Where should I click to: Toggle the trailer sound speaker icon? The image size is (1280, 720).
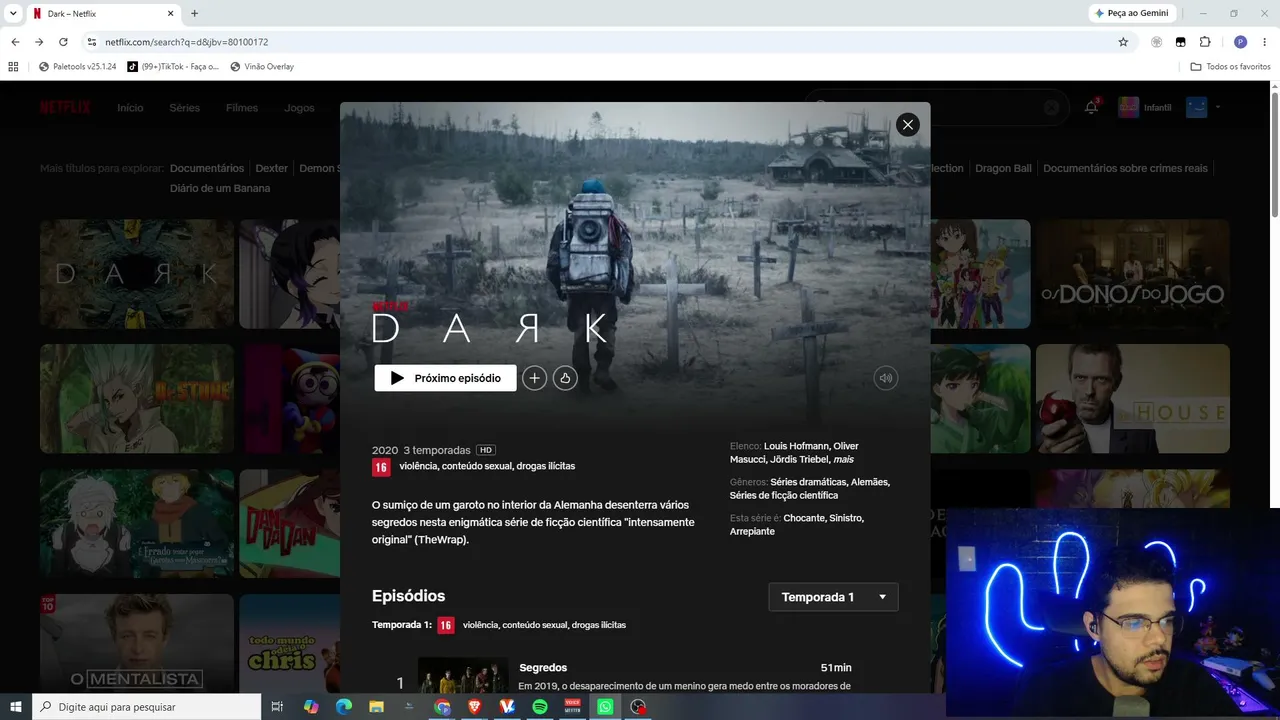885,378
